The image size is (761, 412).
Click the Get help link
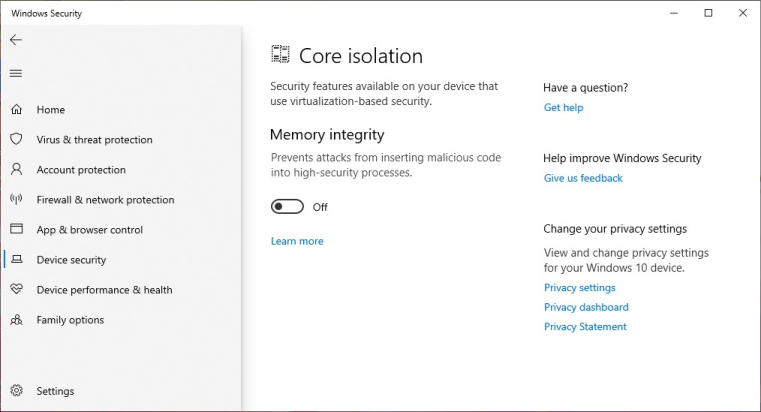click(x=563, y=108)
